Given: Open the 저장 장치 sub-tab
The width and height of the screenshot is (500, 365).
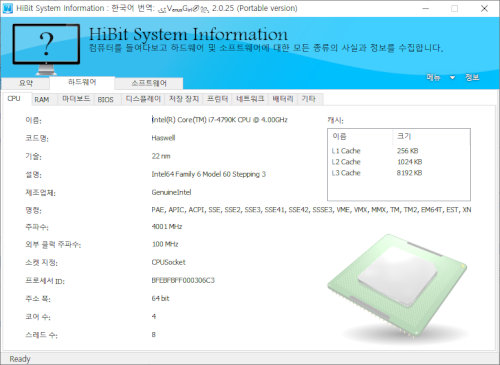Looking at the screenshot, I should (x=184, y=99).
